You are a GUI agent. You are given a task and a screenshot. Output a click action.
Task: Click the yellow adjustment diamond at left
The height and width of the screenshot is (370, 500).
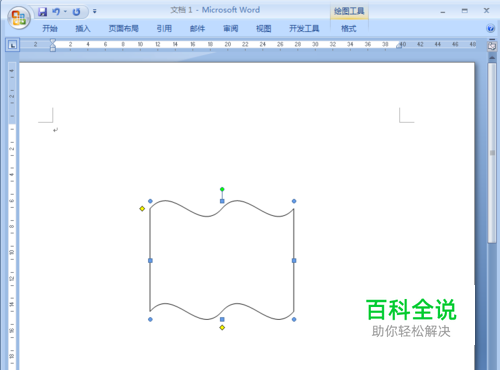click(x=142, y=209)
